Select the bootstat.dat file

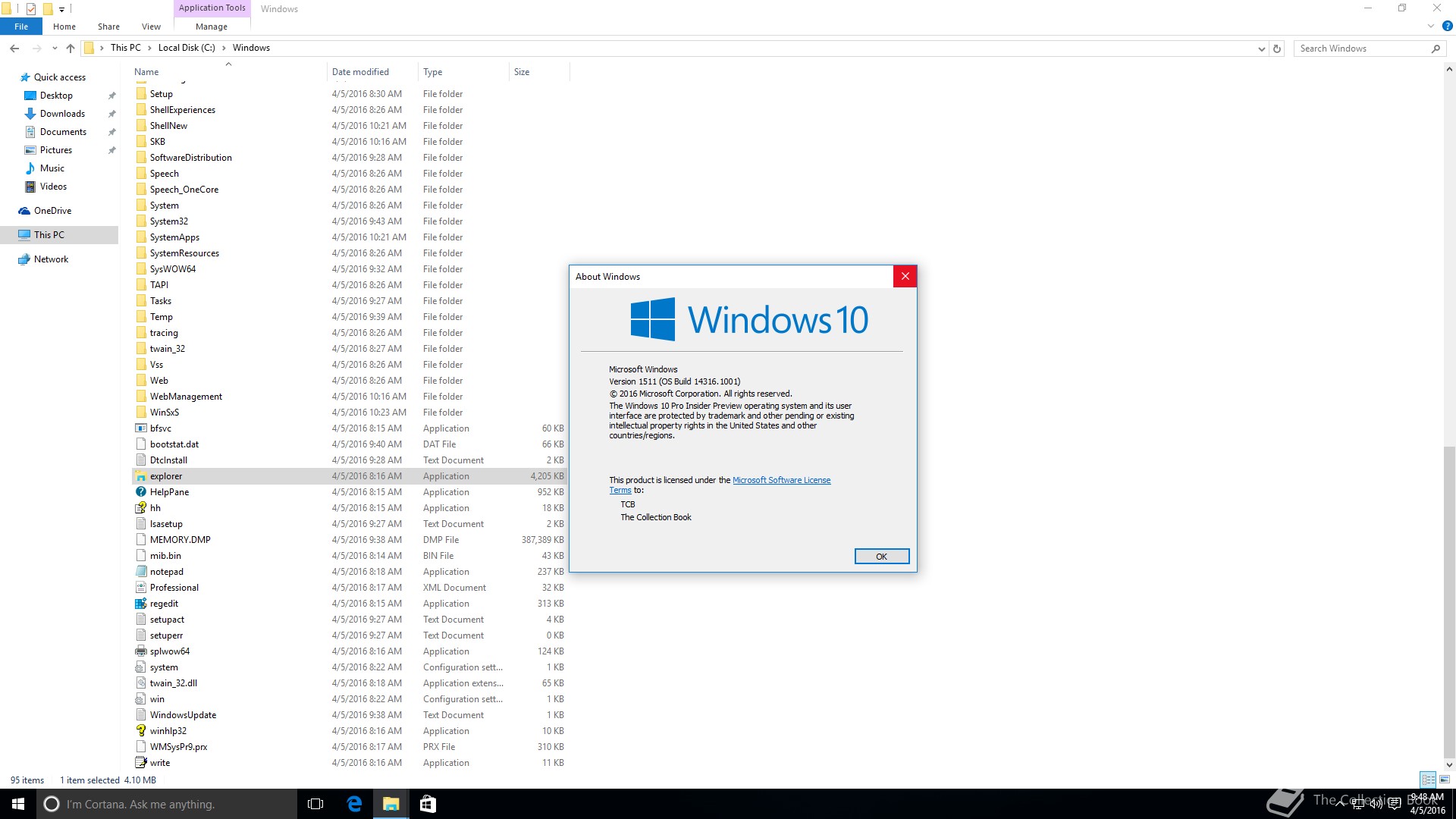[x=350, y=444]
